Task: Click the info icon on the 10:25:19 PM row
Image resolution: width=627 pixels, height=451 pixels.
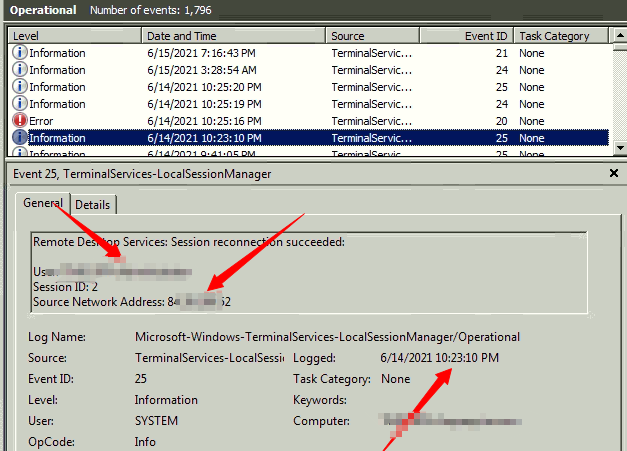Action: pyautogui.click(x=19, y=104)
